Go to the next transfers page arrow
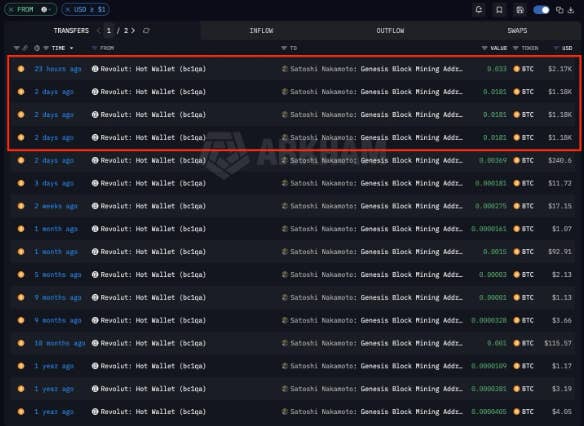 point(133,31)
